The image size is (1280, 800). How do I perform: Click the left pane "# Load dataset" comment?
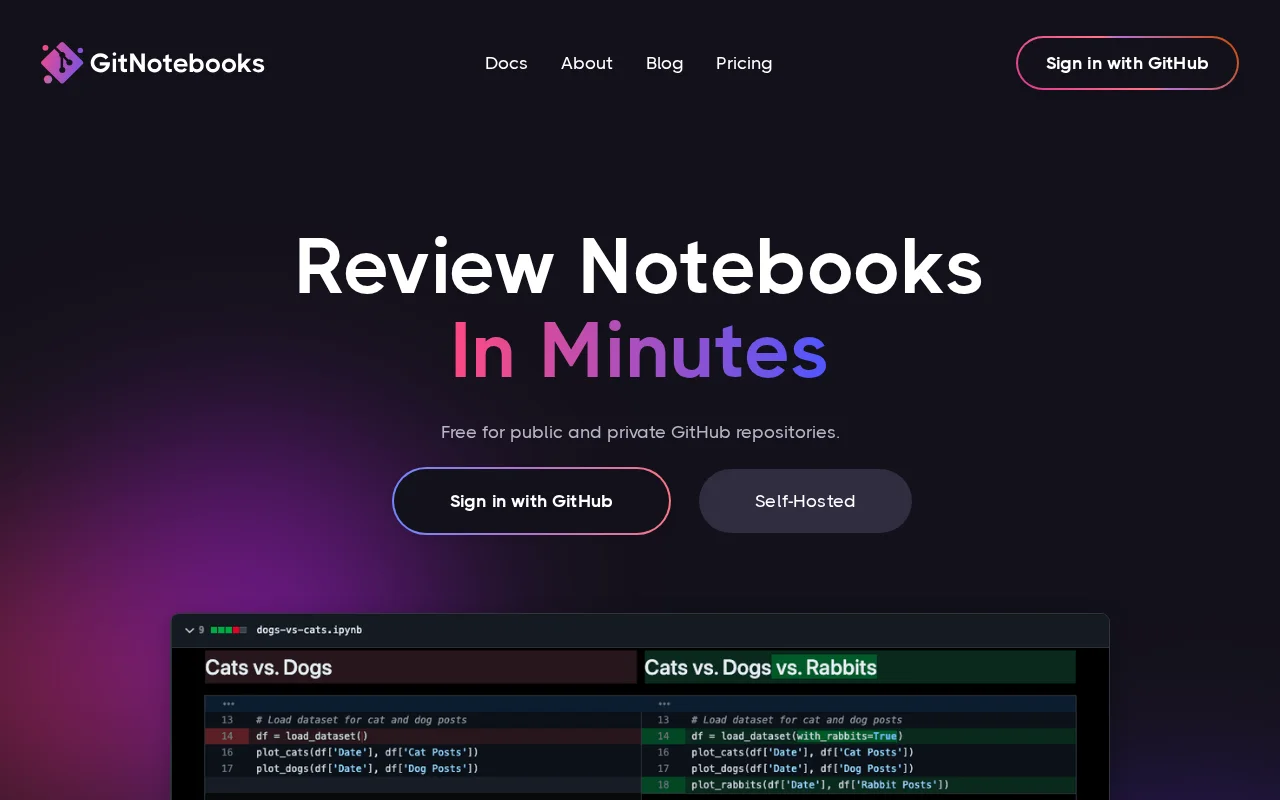361,720
